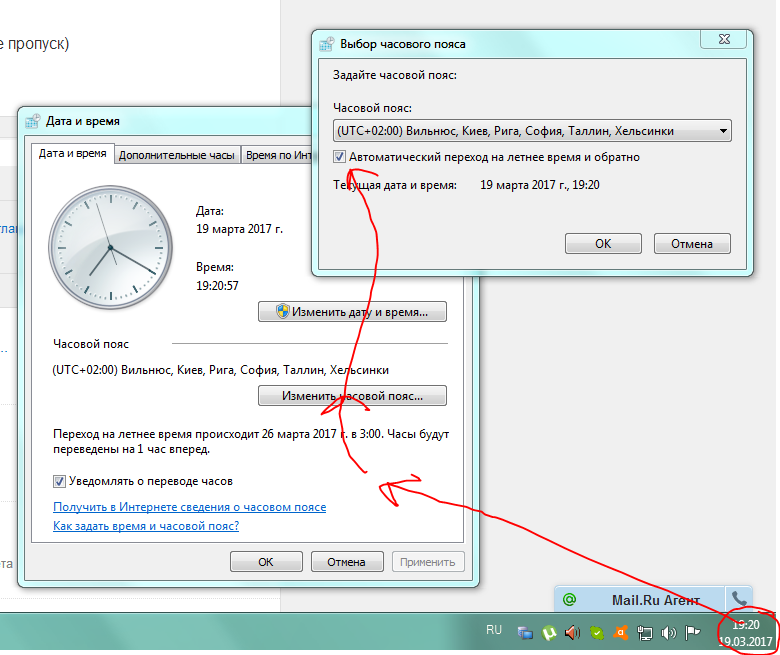
Task: Open the Action Center flag icon
Action: pyautogui.click(x=692, y=632)
